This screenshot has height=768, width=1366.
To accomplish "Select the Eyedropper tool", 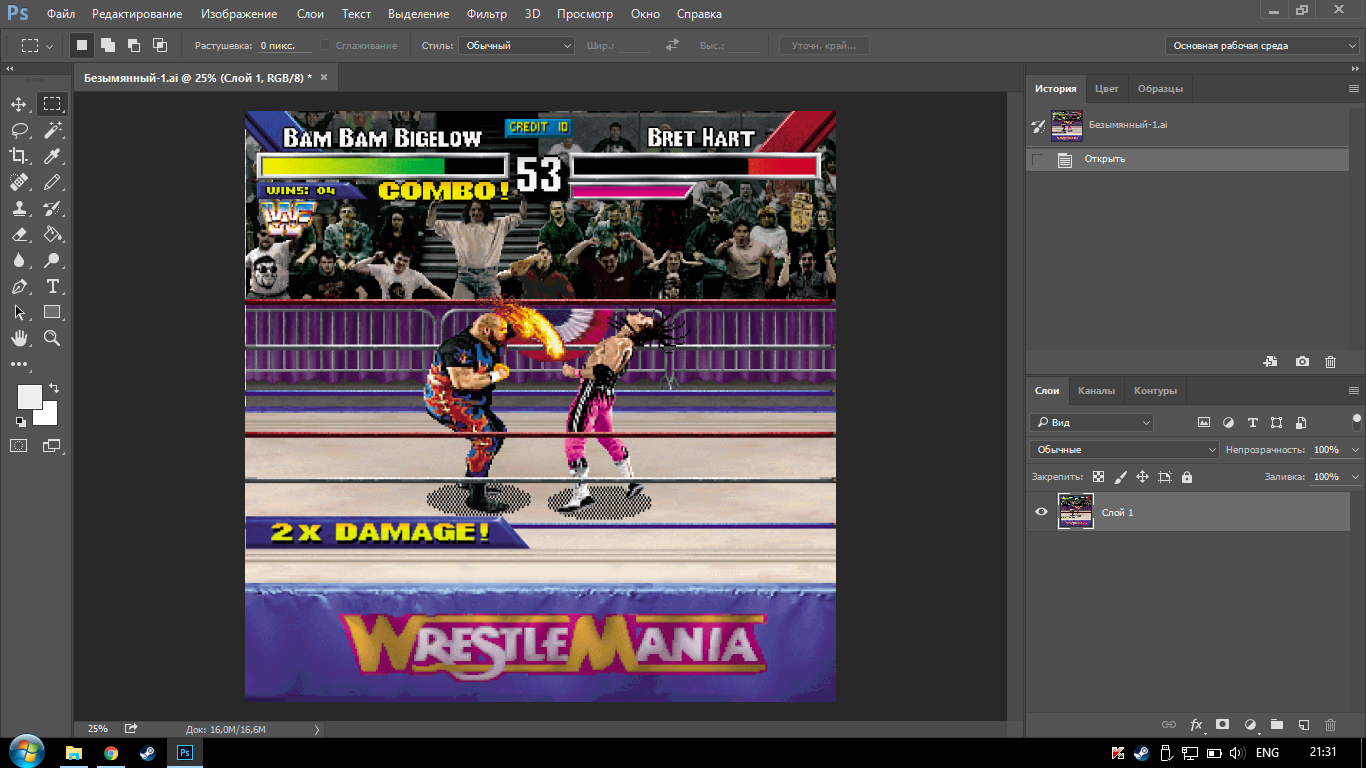I will [x=52, y=156].
